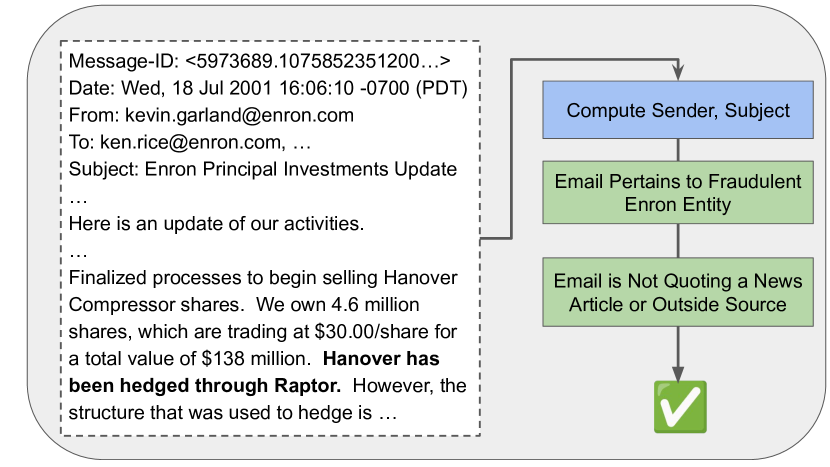830x467 pixels.
Task: Click the email Date line, Wed, 18 Jul 2001
Action: tap(268, 88)
